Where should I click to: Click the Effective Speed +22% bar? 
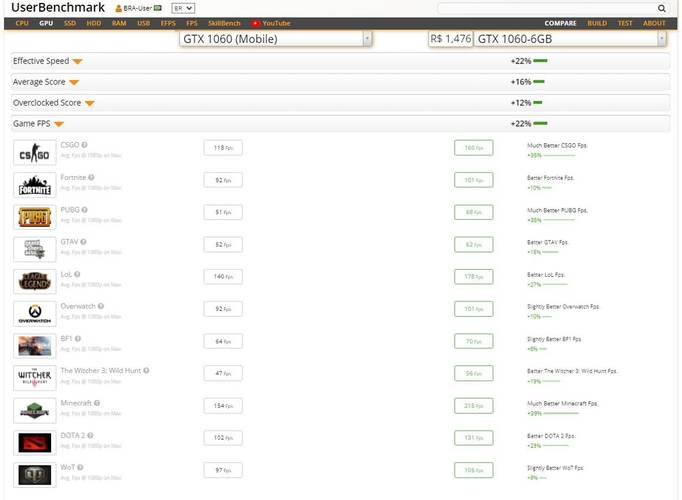coord(540,61)
